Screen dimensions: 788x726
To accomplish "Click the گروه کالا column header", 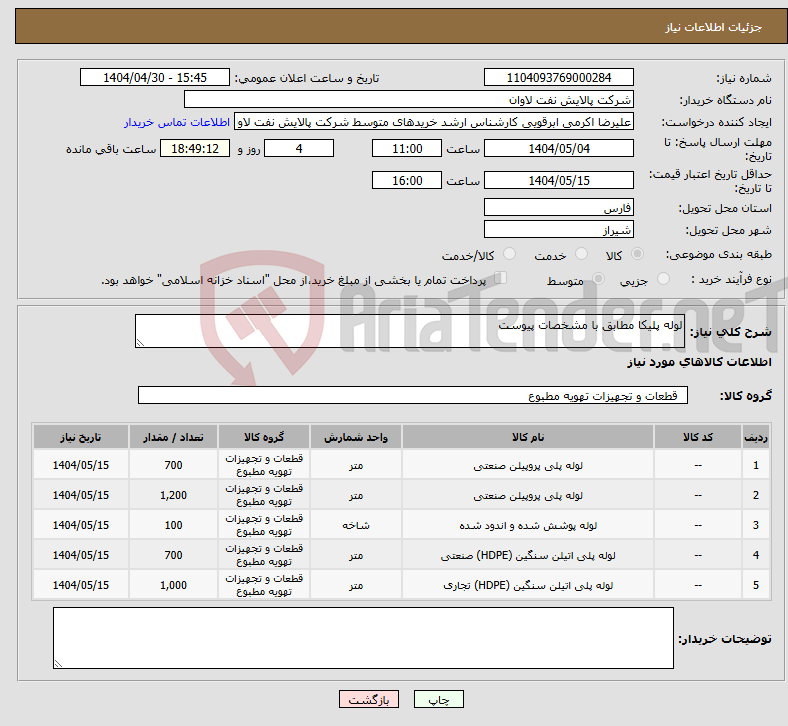I will (x=264, y=437).
